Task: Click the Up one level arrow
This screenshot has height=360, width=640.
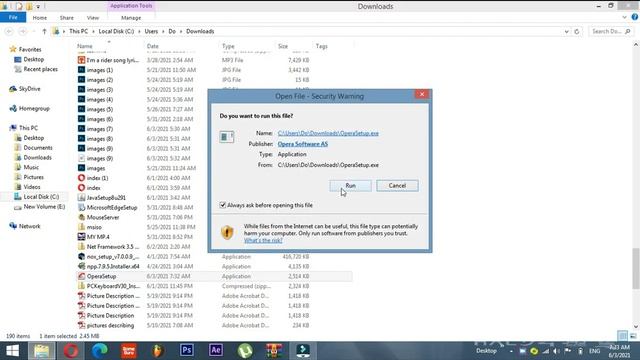Action: coord(44,31)
